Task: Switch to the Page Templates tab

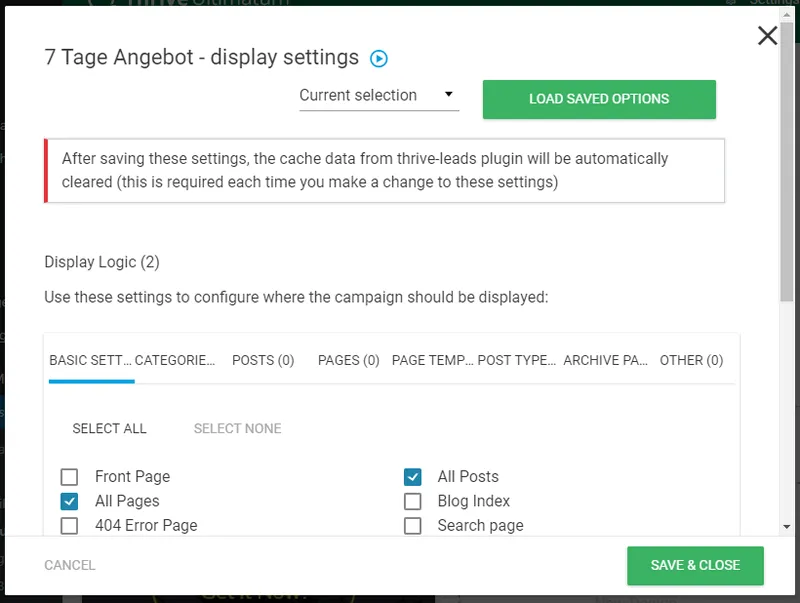Action: (432, 360)
